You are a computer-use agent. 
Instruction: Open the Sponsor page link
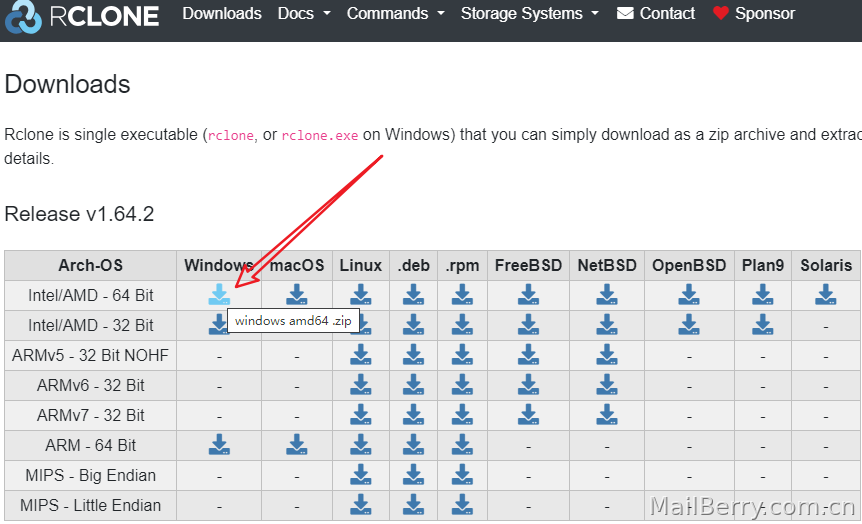click(754, 13)
